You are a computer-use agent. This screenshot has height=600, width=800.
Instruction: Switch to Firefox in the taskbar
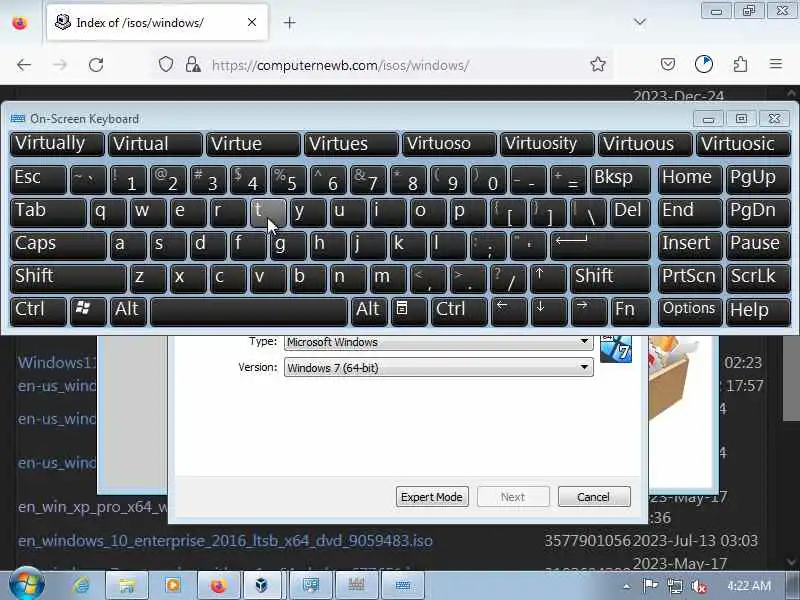tap(218, 585)
